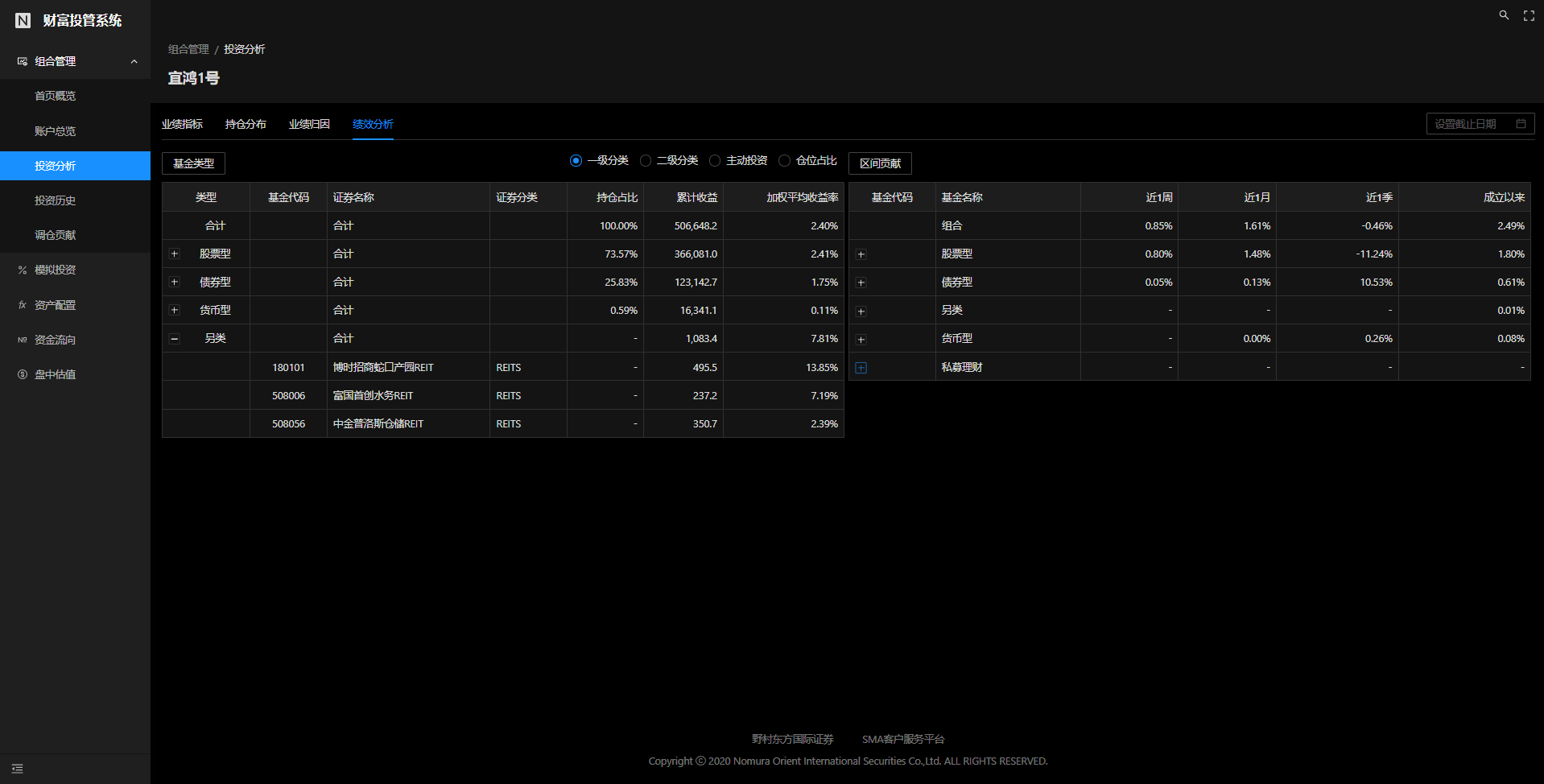Click the sidebar collapse icon at bottom
The image size is (1544, 784).
pos(17,769)
